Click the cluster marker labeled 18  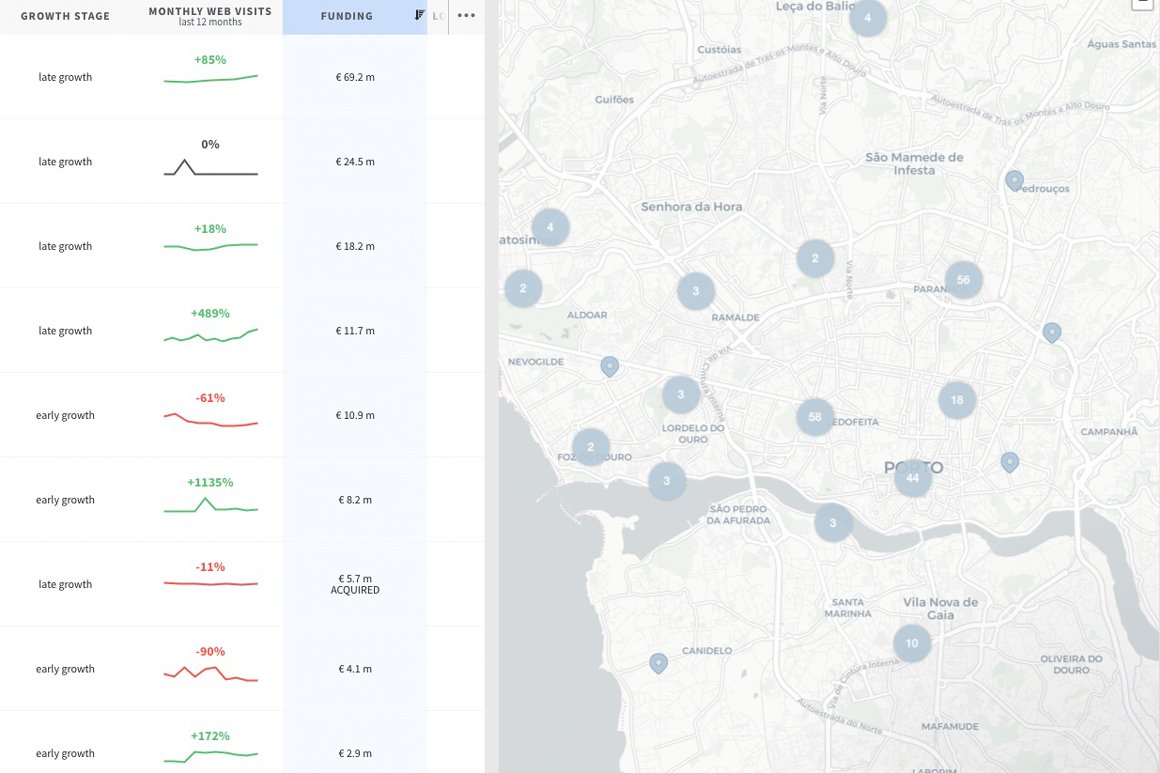click(957, 400)
